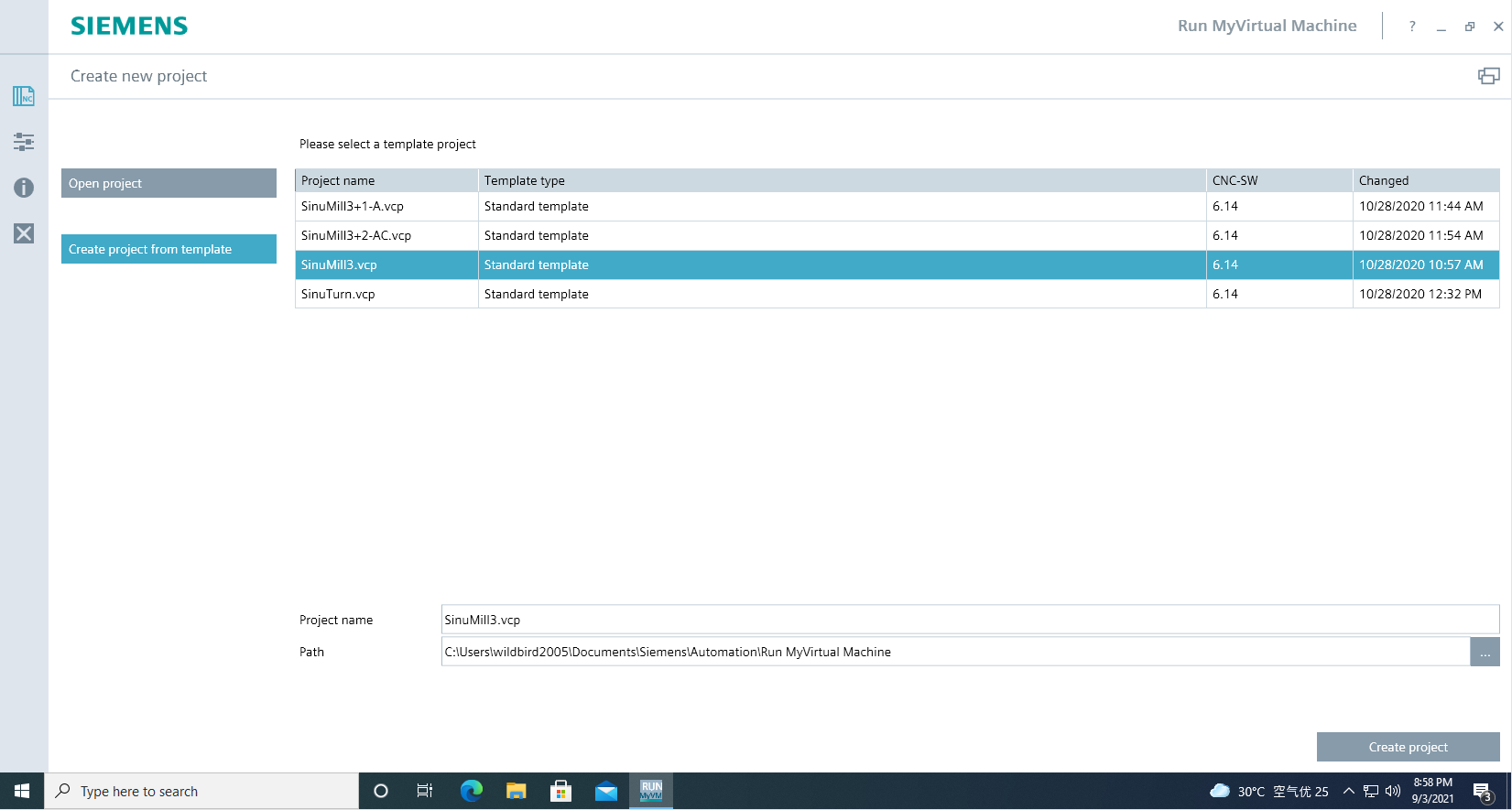Open Microsoft Store from taskbar
Viewport: 1512px width, 810px height.
point(560,791)
